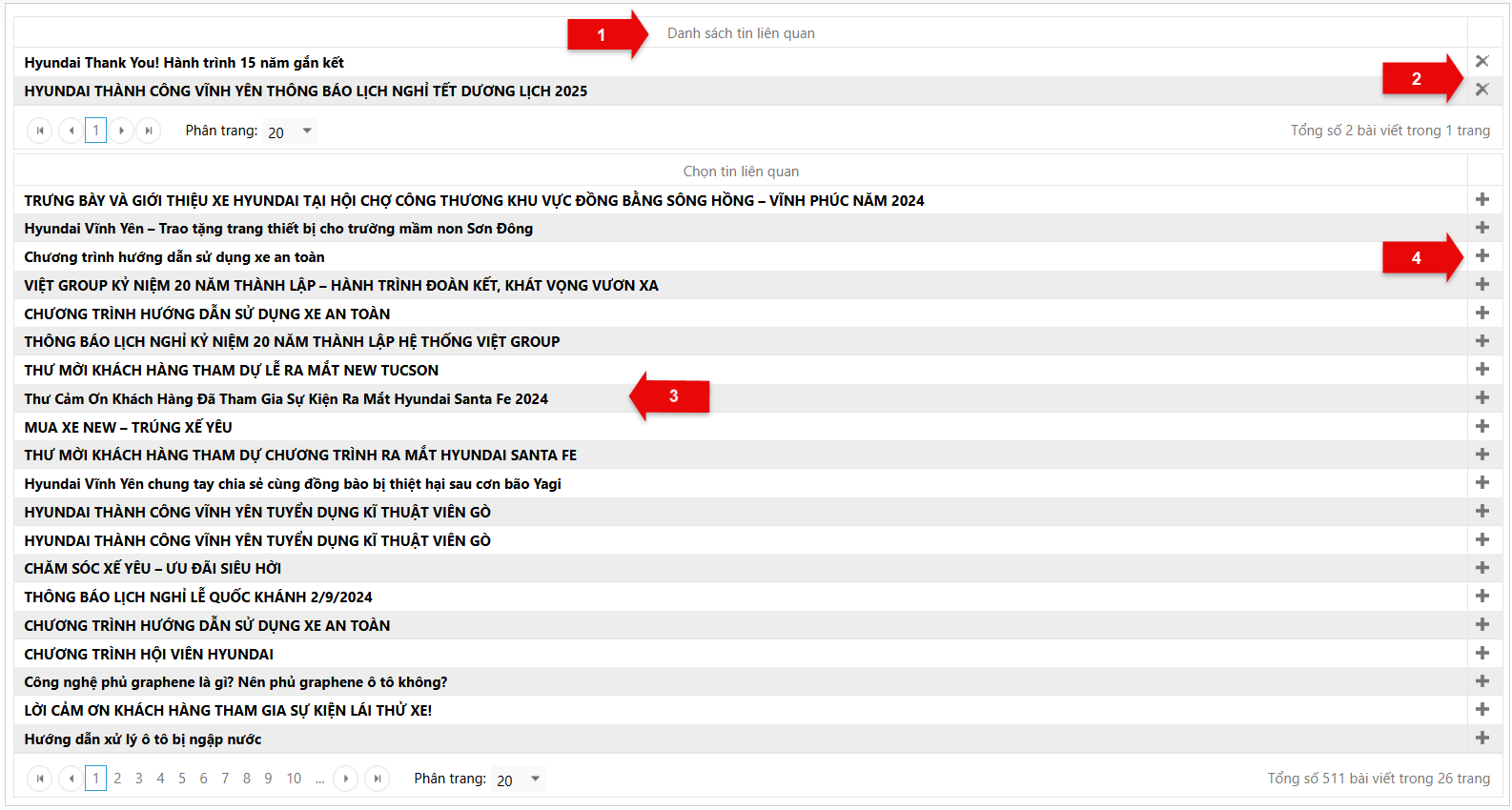Go to page 2 of article list
Viewport: 1512px width, 810px height.
(117, 779)
